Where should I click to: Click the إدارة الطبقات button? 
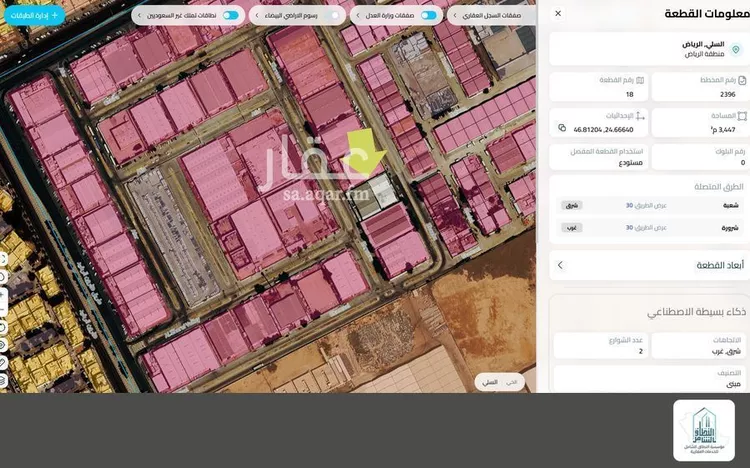[x=34, y=15]
